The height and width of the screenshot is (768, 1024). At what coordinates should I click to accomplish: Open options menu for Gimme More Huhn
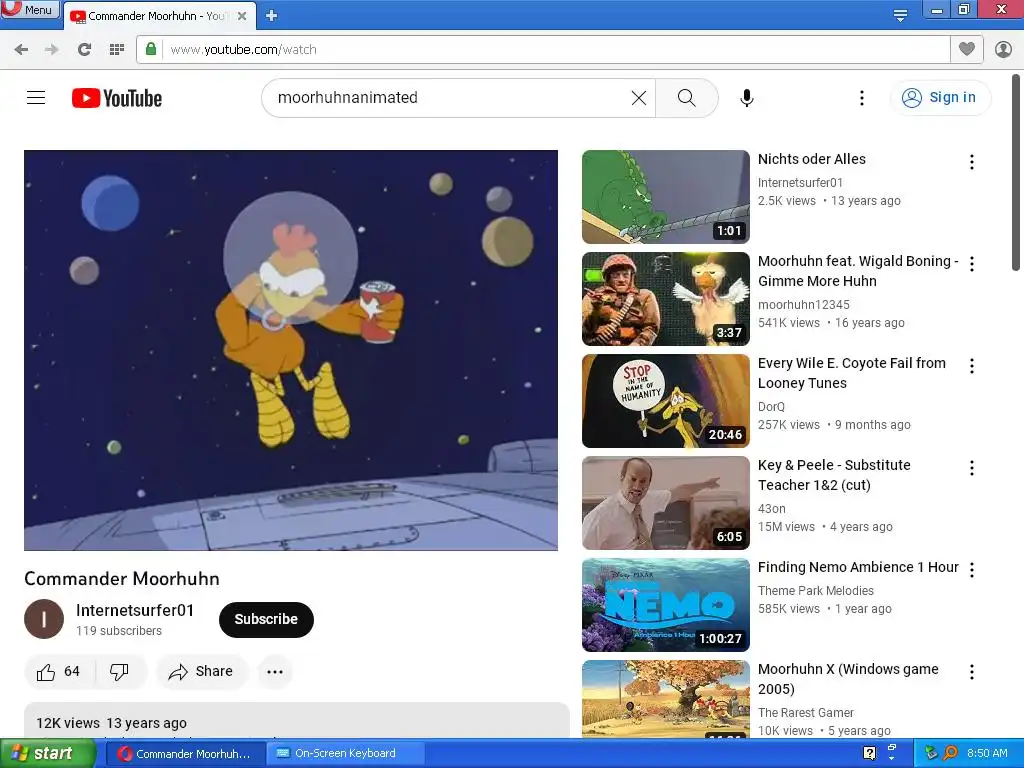tap(972, 264)
